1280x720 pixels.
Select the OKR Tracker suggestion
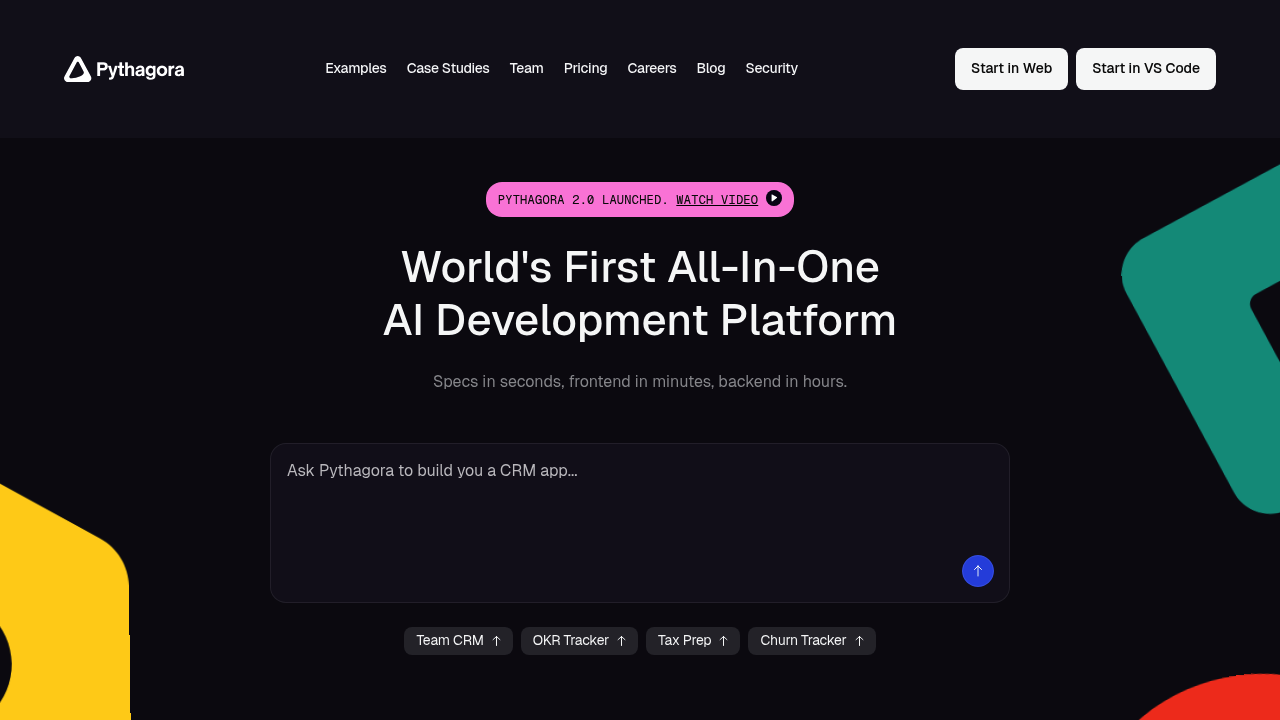[x=579, y=641]
